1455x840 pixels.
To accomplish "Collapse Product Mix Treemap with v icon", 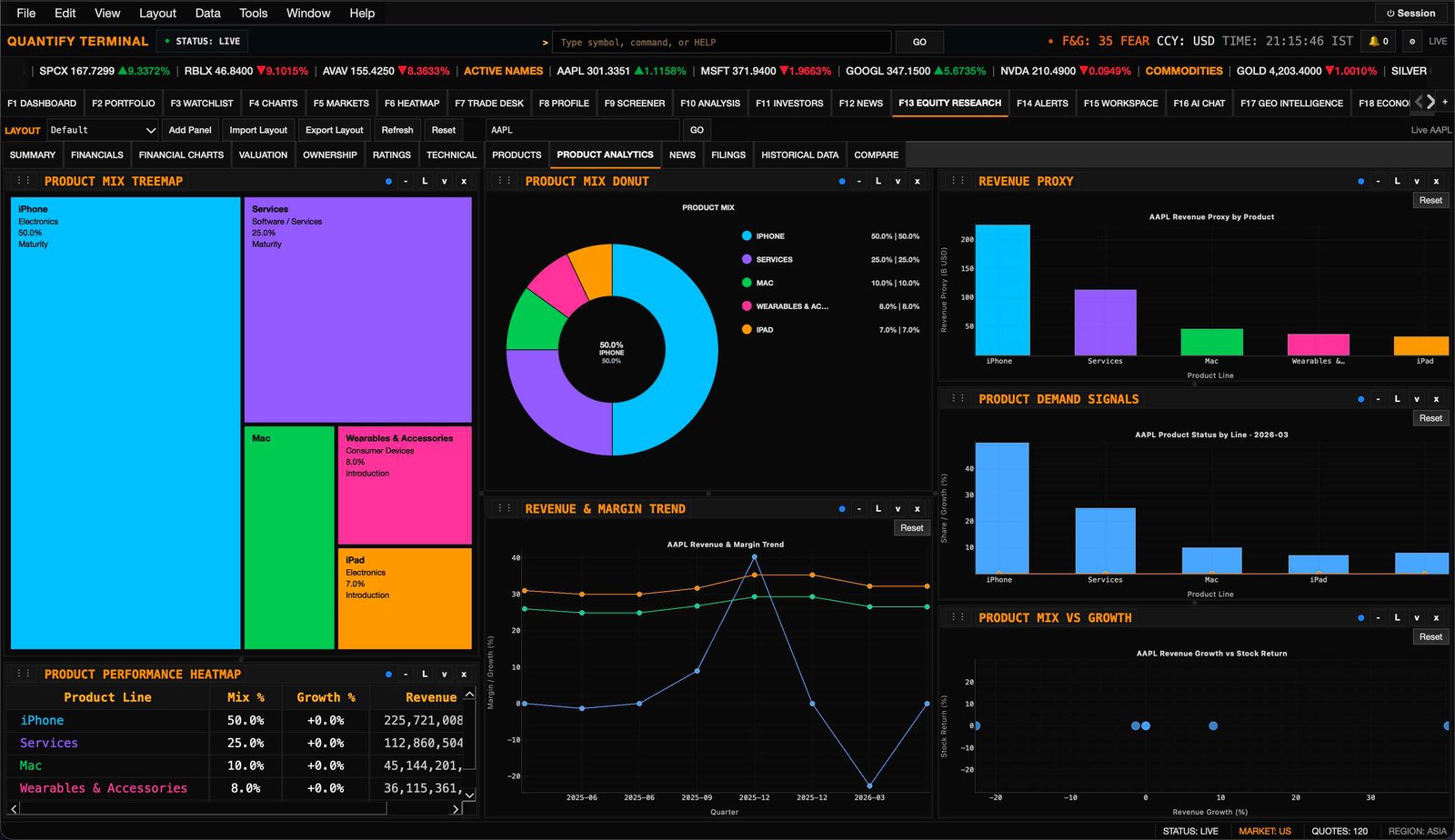I will pyautogui.click(x=445, y=181).
